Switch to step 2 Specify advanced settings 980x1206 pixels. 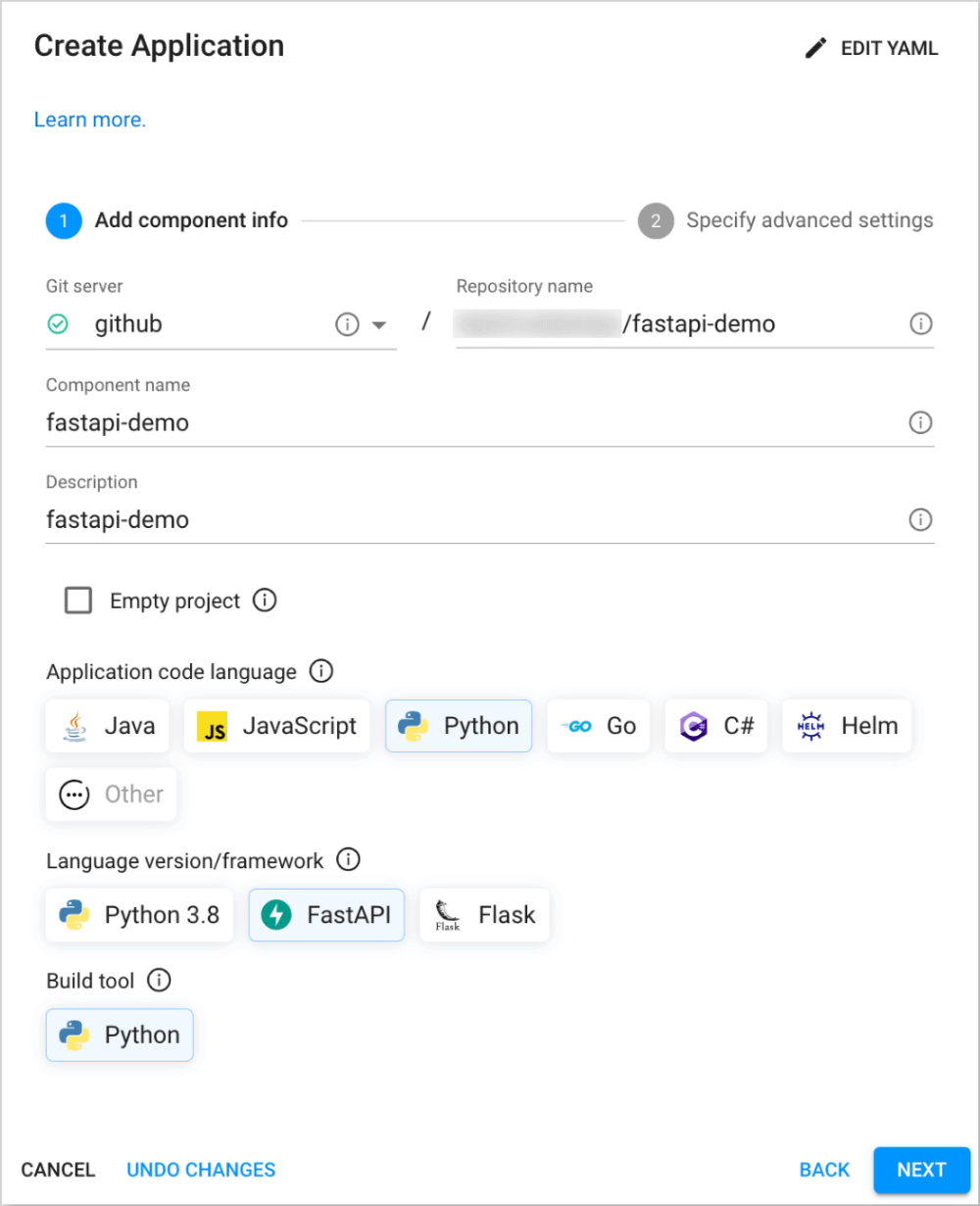coord(657,220)
